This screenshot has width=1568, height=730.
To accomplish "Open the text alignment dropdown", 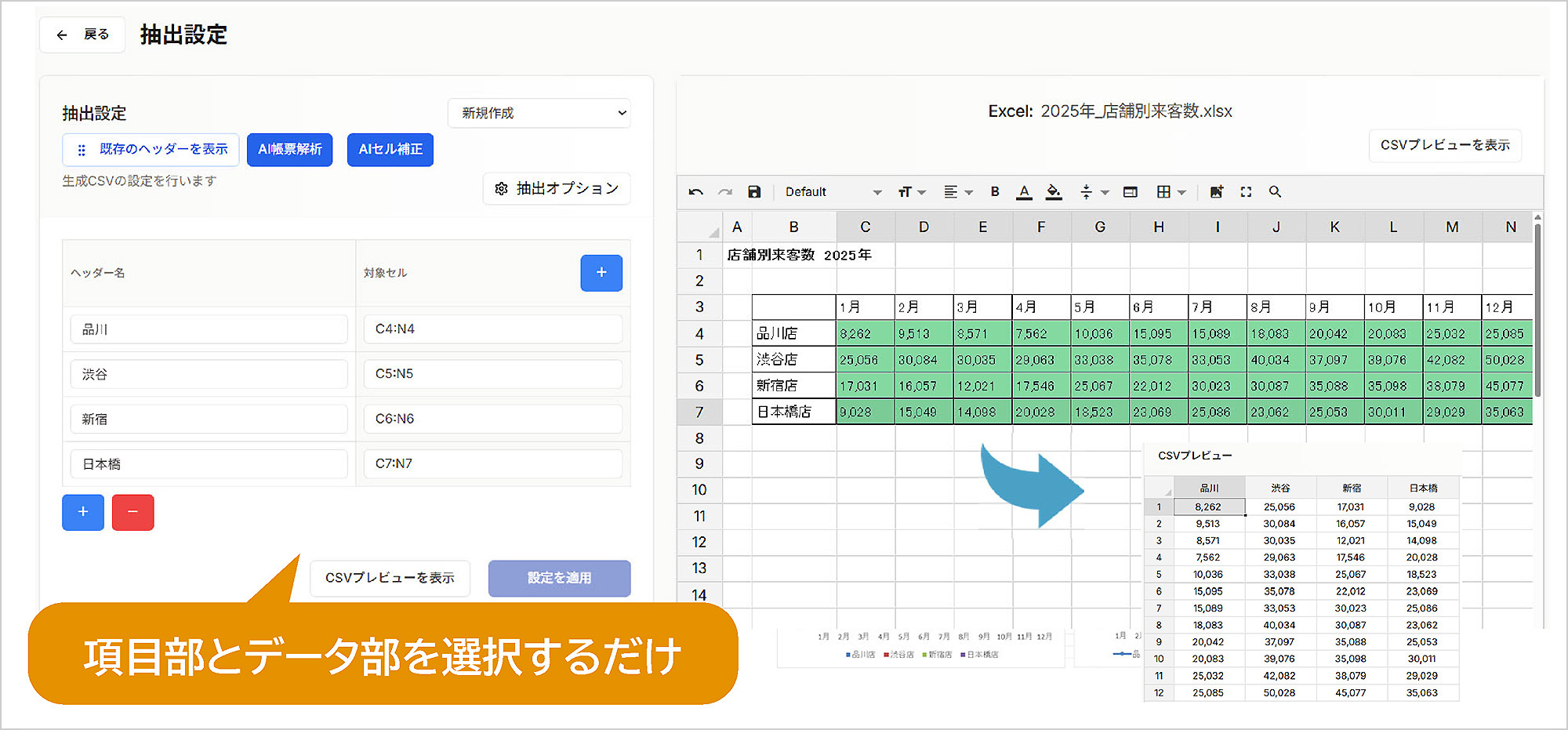I will point(957,192).
